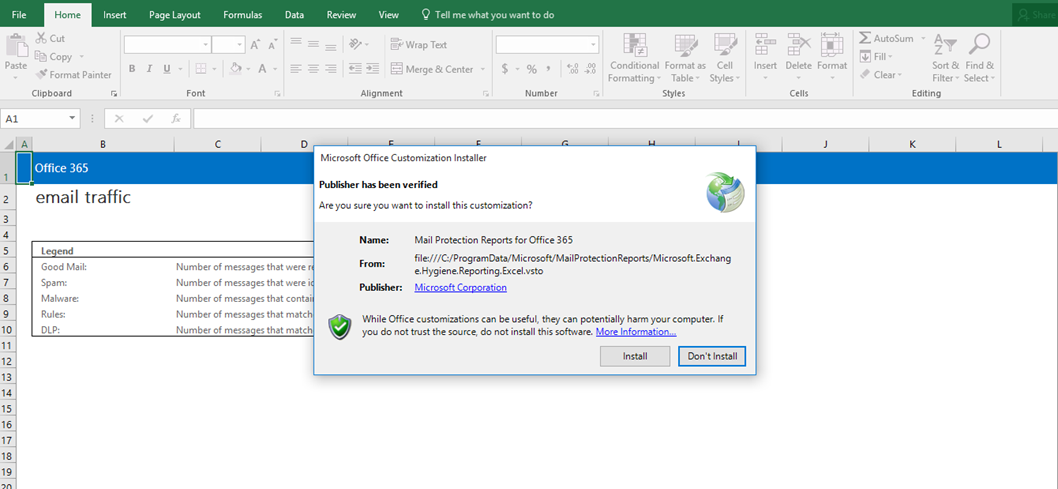Viewport: 1058px width, 489px height.
Task: Click the Delete cells icon
Action: [798, 58]
